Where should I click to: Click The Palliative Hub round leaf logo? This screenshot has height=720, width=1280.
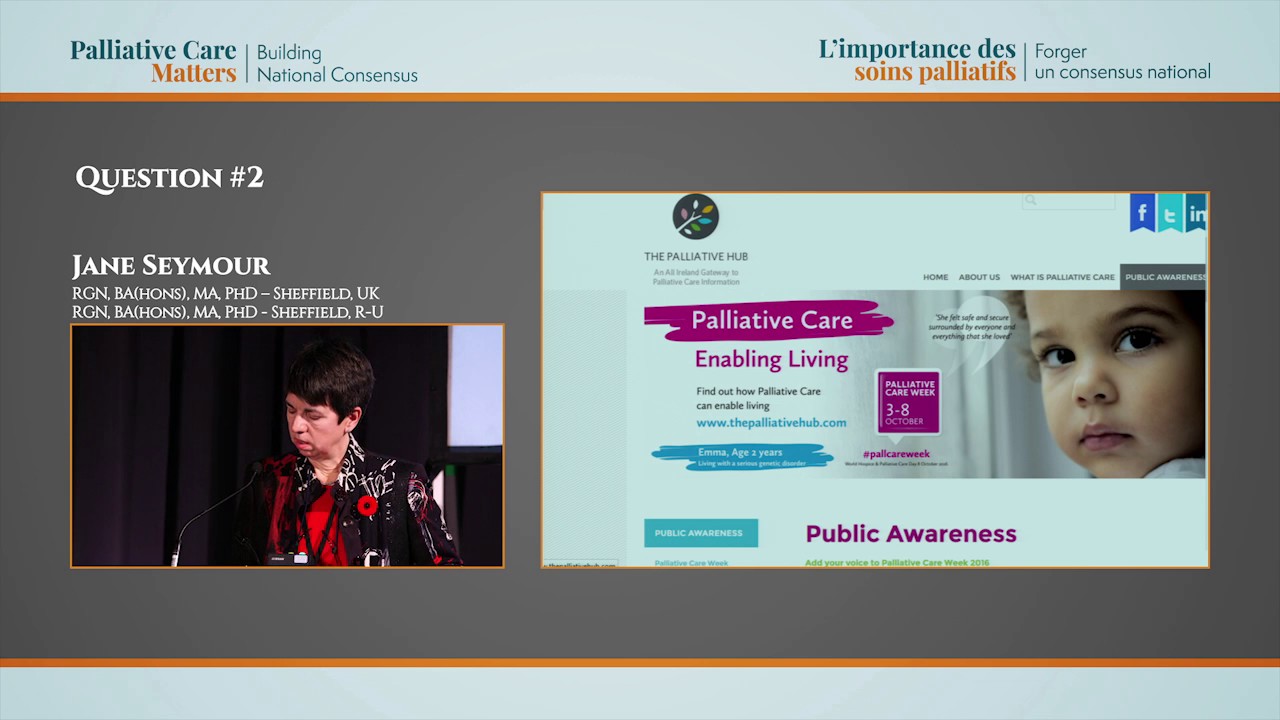[x=696, y=217]
